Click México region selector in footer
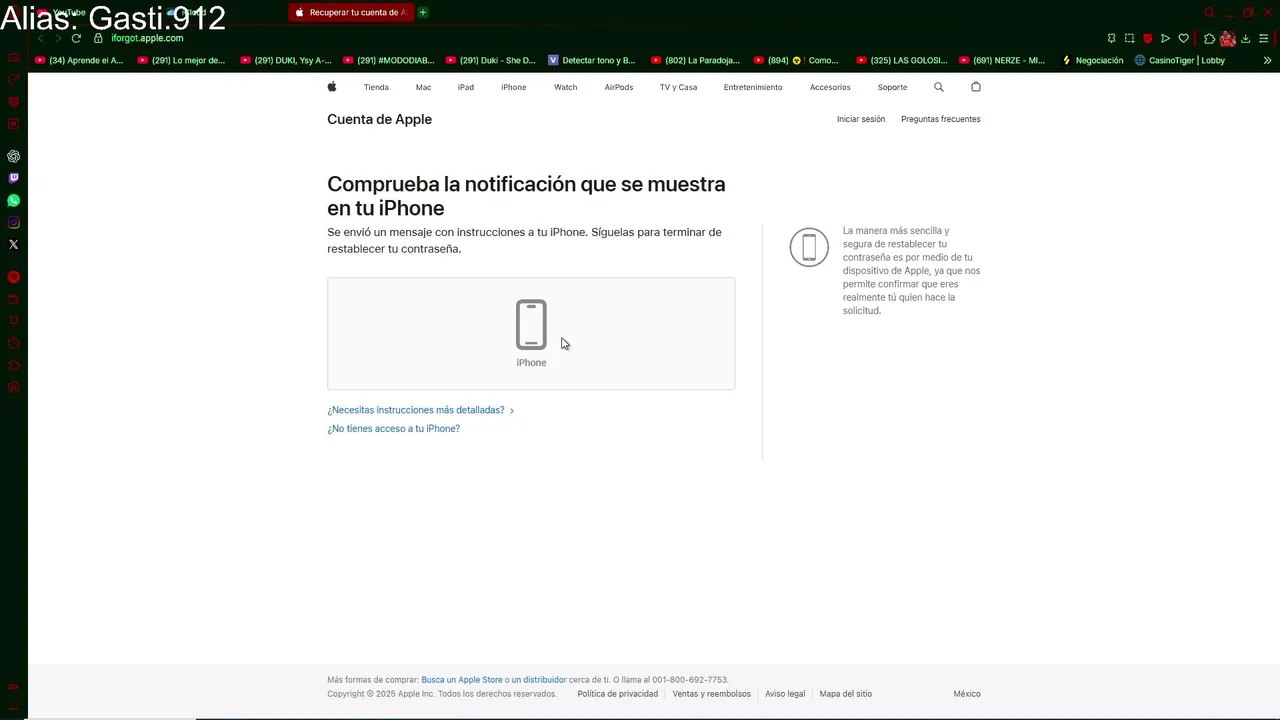 [967, 694]
